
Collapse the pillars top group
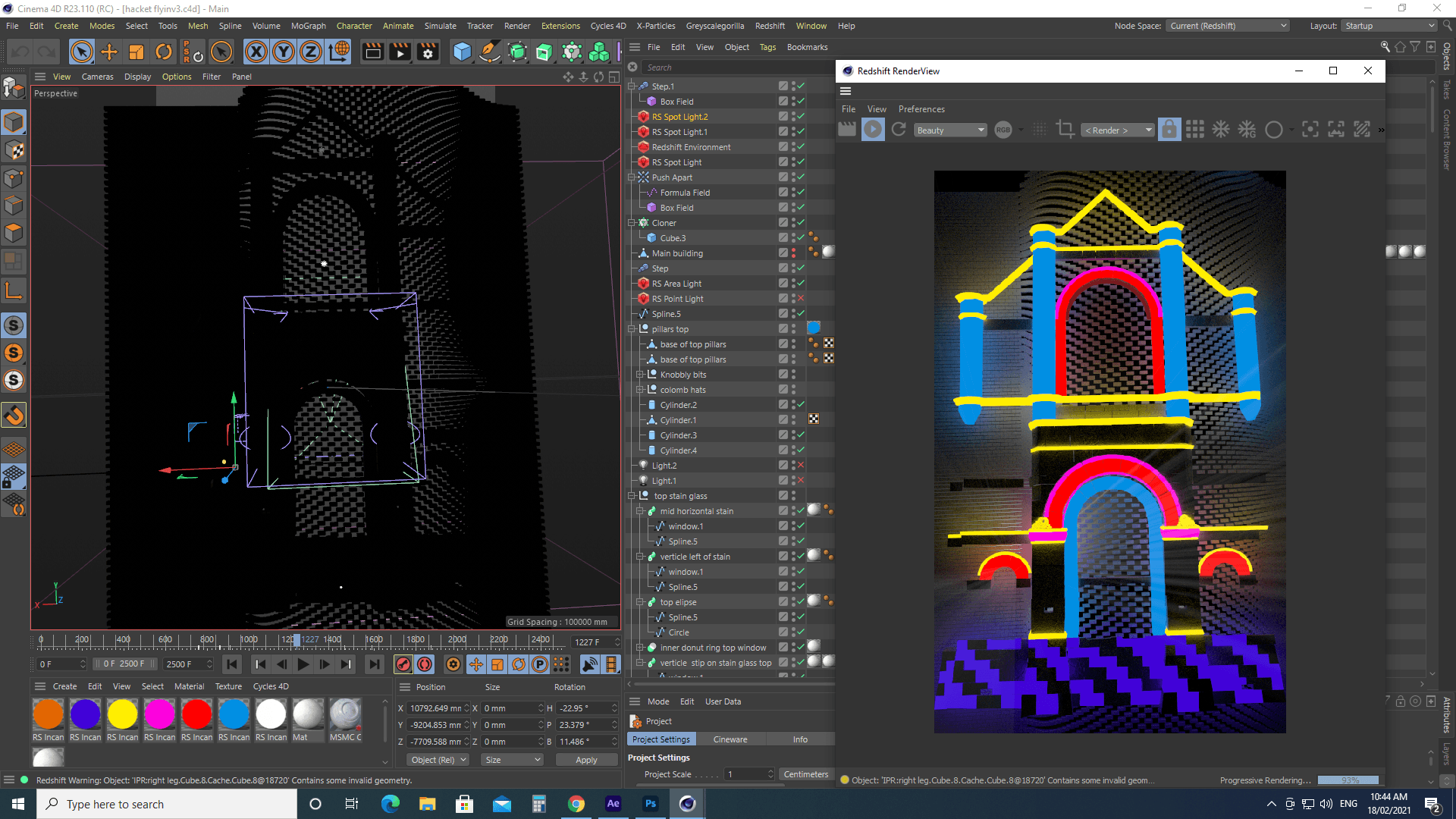(x=632, y=328)
